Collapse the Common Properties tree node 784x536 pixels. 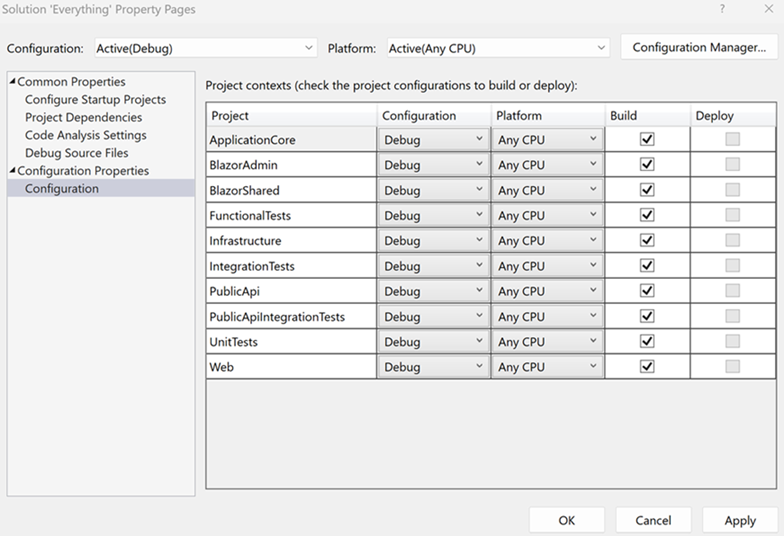pyautogui.click(x=12, y=82)
